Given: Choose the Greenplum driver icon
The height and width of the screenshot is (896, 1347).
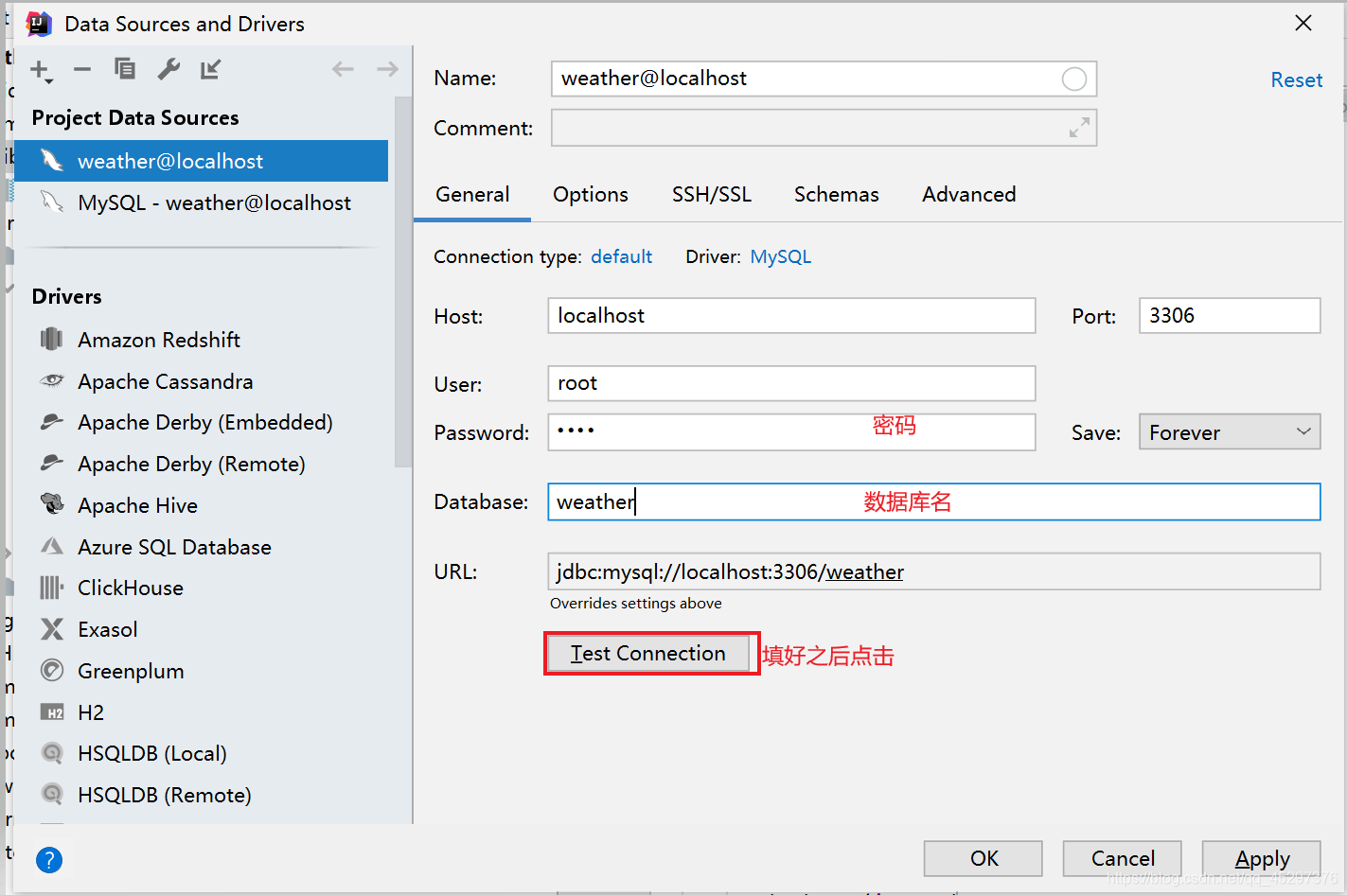Looking at the screenshot, I should click(52, 671).
